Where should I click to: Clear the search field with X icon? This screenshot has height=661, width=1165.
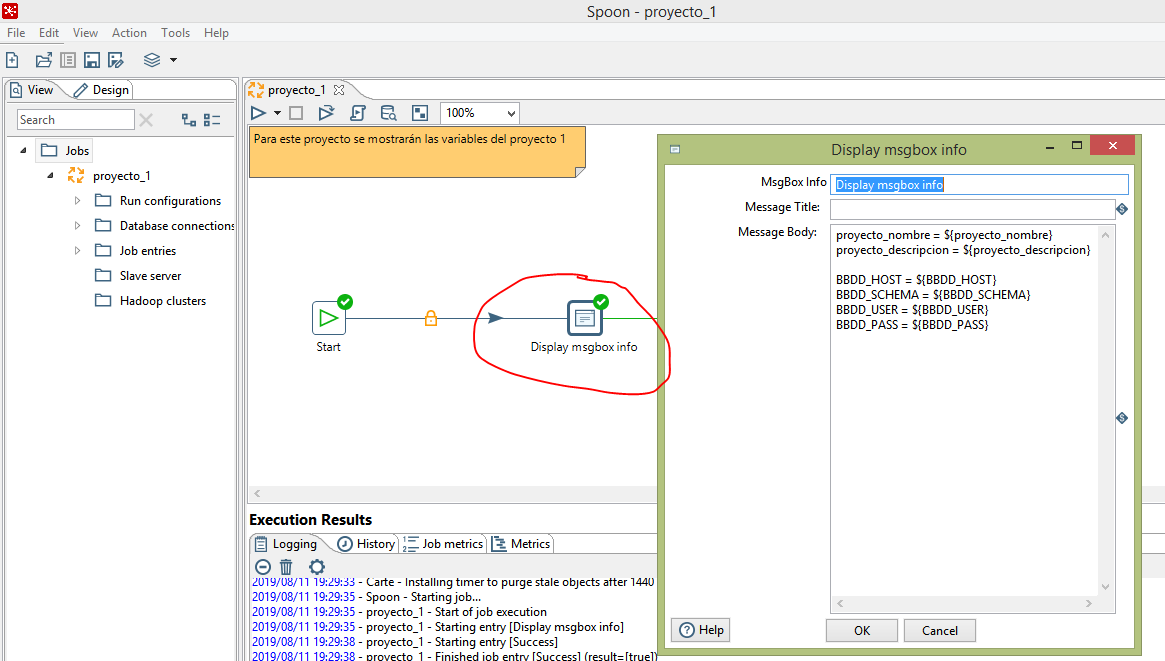[x=146, y=120]
